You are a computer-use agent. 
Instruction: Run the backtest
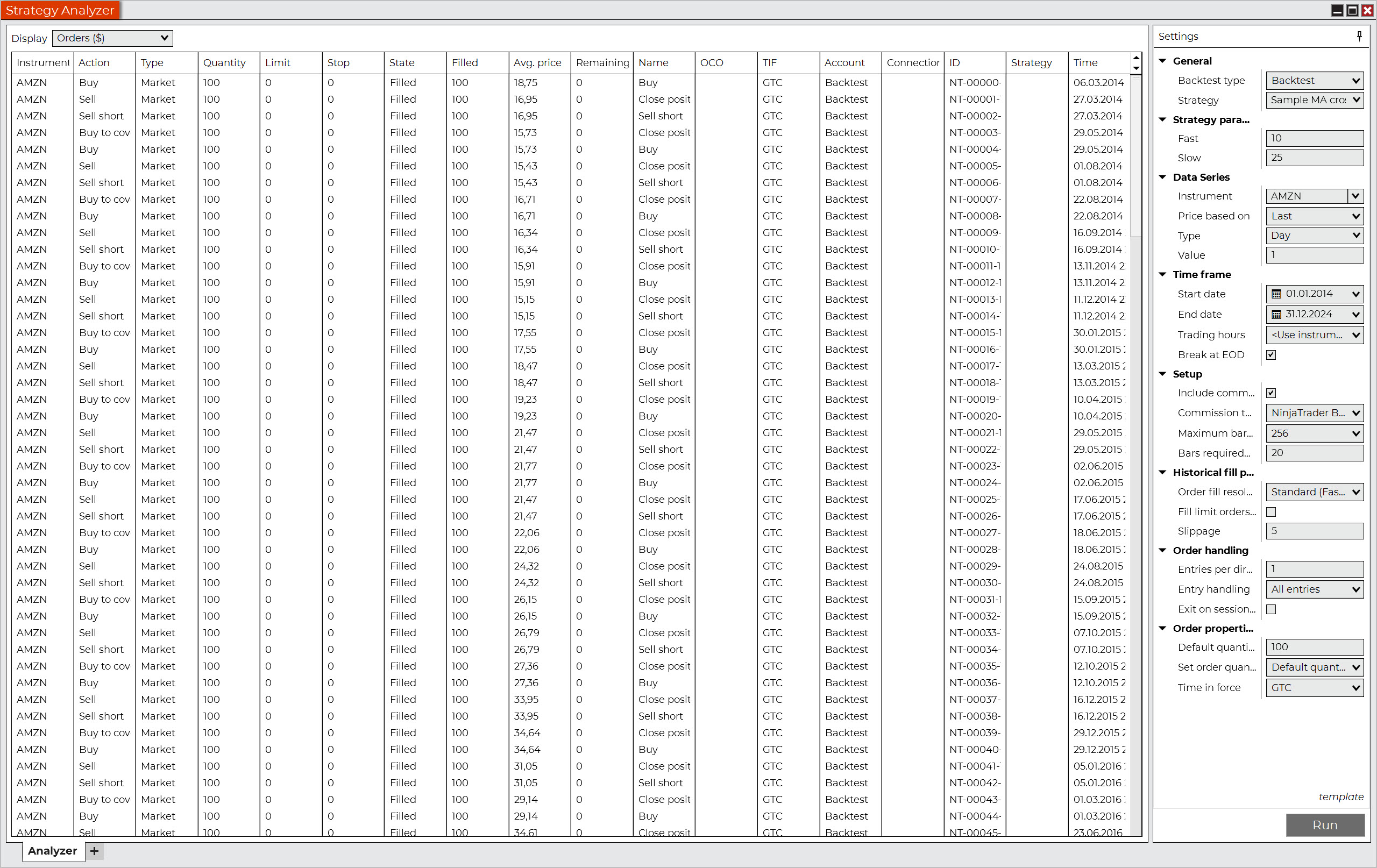[1324, 824]
